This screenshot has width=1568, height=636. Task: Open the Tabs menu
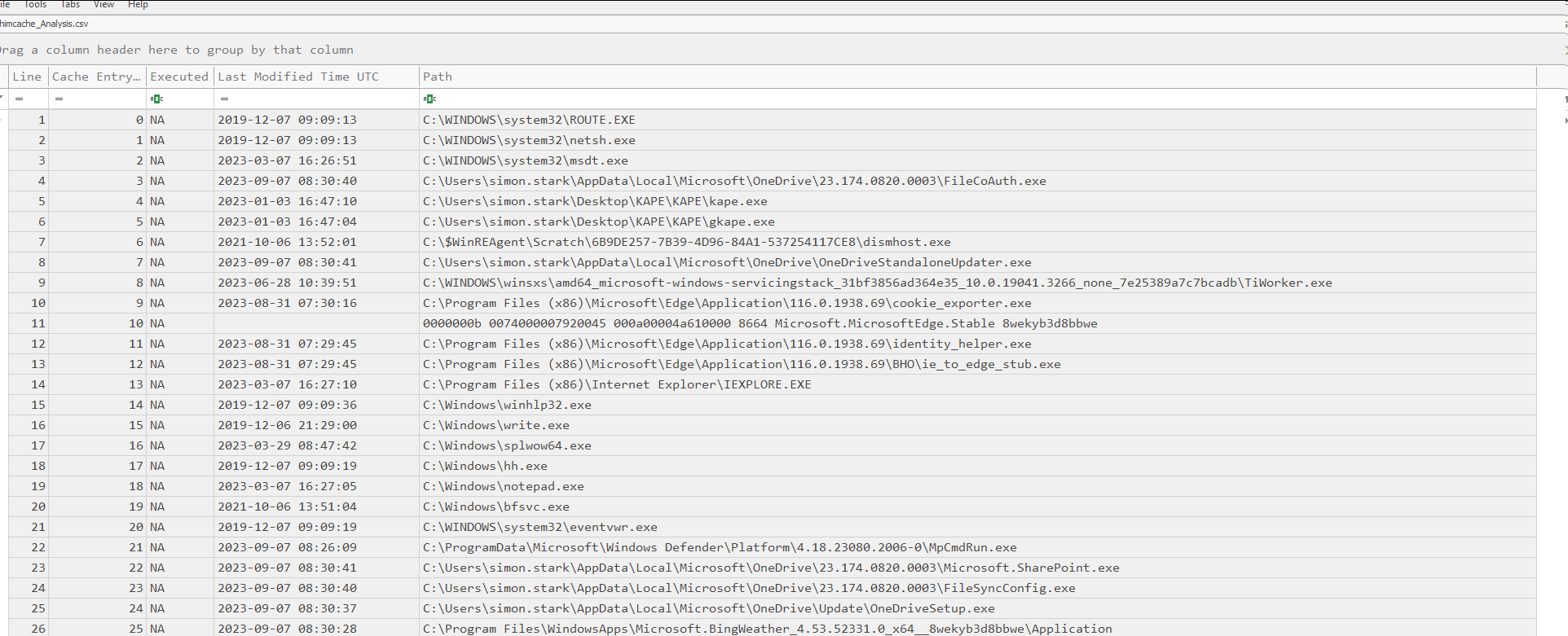coord(70,5)
